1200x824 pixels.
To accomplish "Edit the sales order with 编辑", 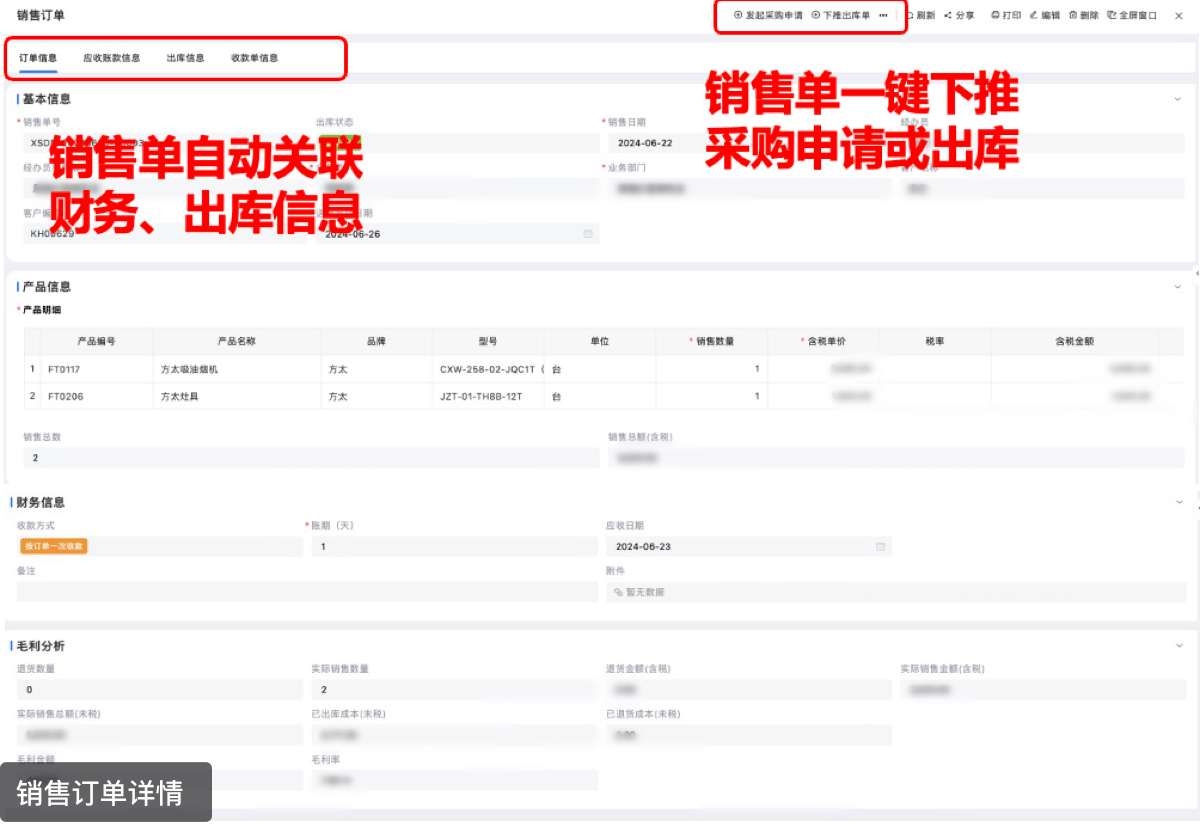I will [x=1044, y=16].
